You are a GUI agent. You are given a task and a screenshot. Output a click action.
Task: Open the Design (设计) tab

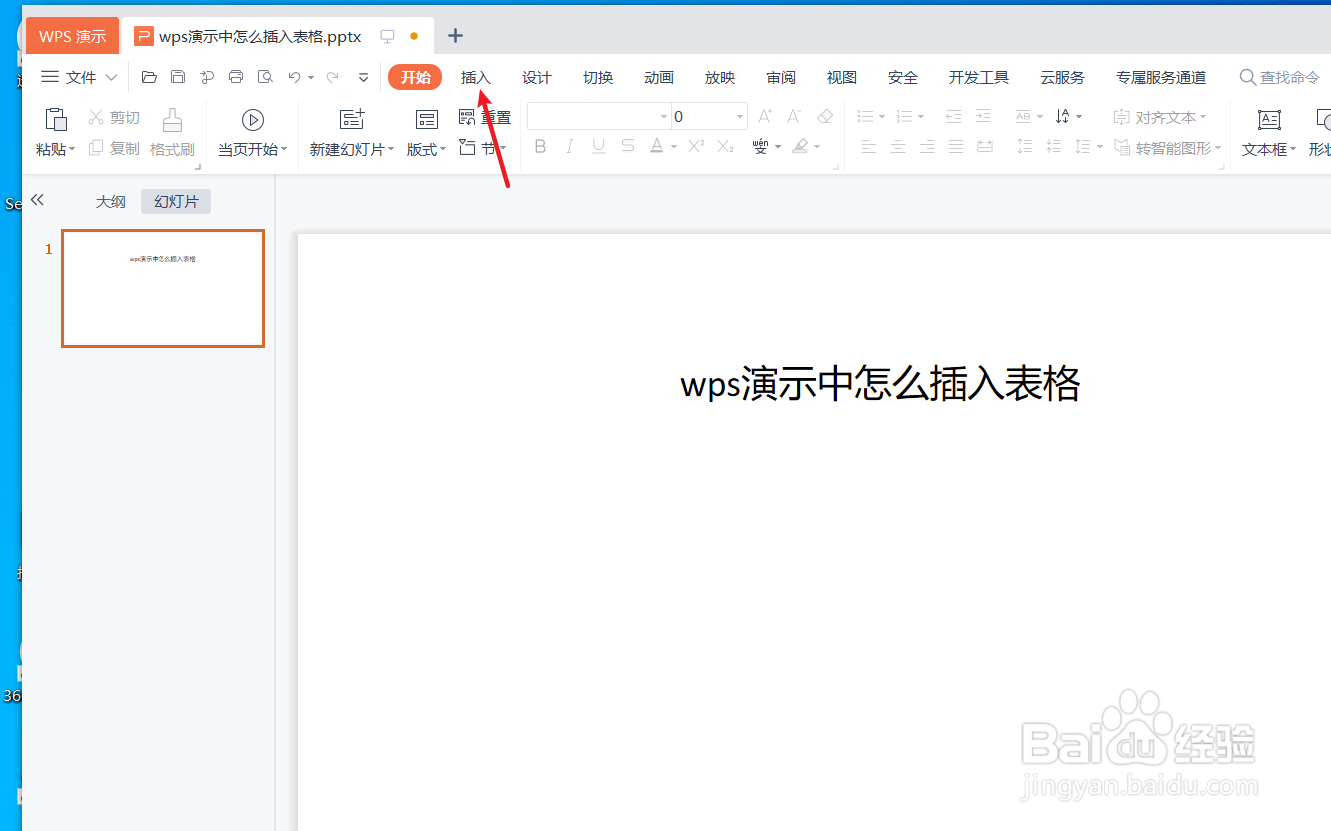[x=537, y=77]
